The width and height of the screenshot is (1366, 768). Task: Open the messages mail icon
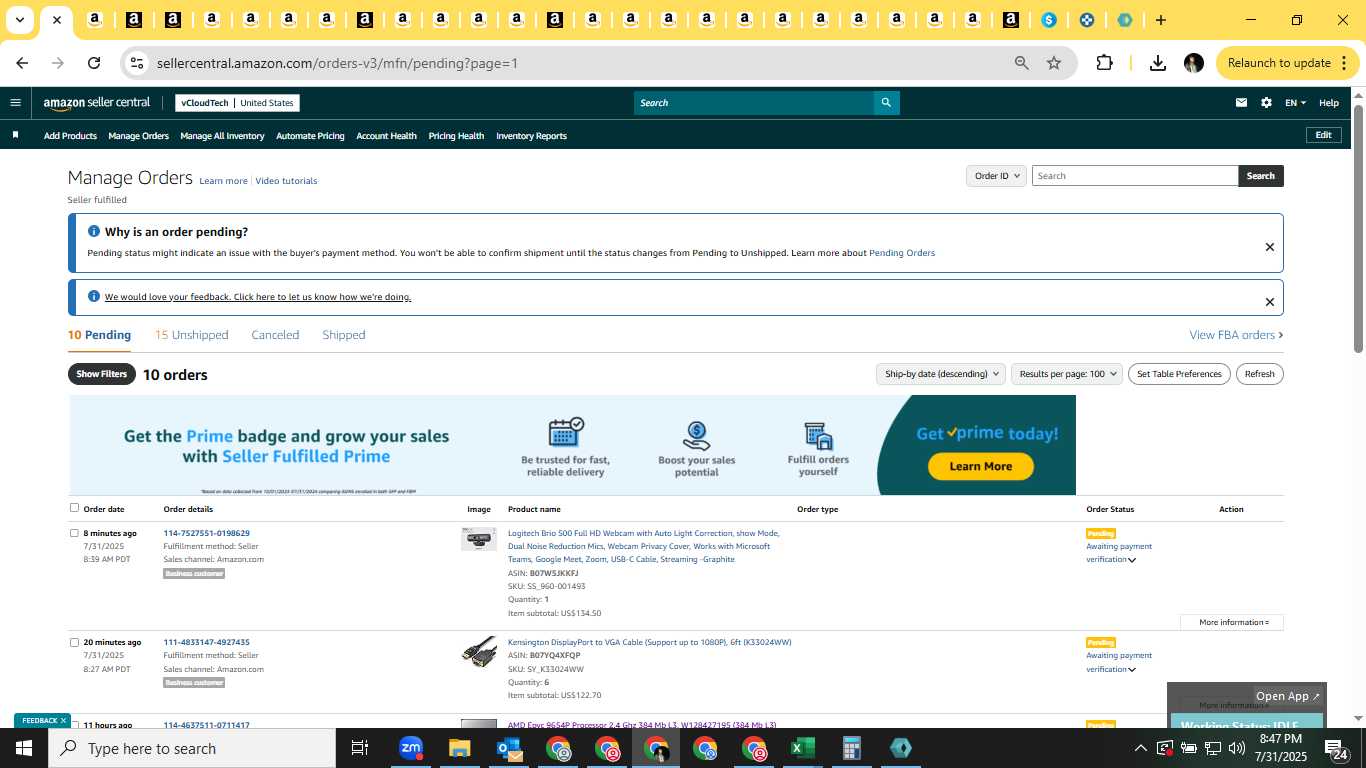tap(1241, 103)
